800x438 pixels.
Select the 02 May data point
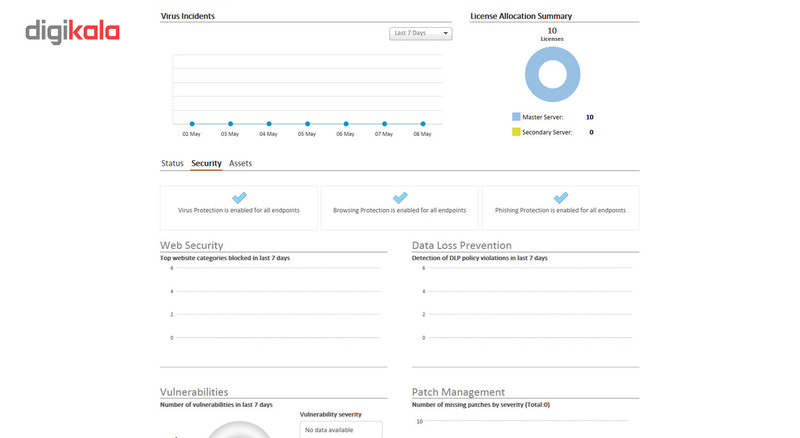[x=192, y=124]
